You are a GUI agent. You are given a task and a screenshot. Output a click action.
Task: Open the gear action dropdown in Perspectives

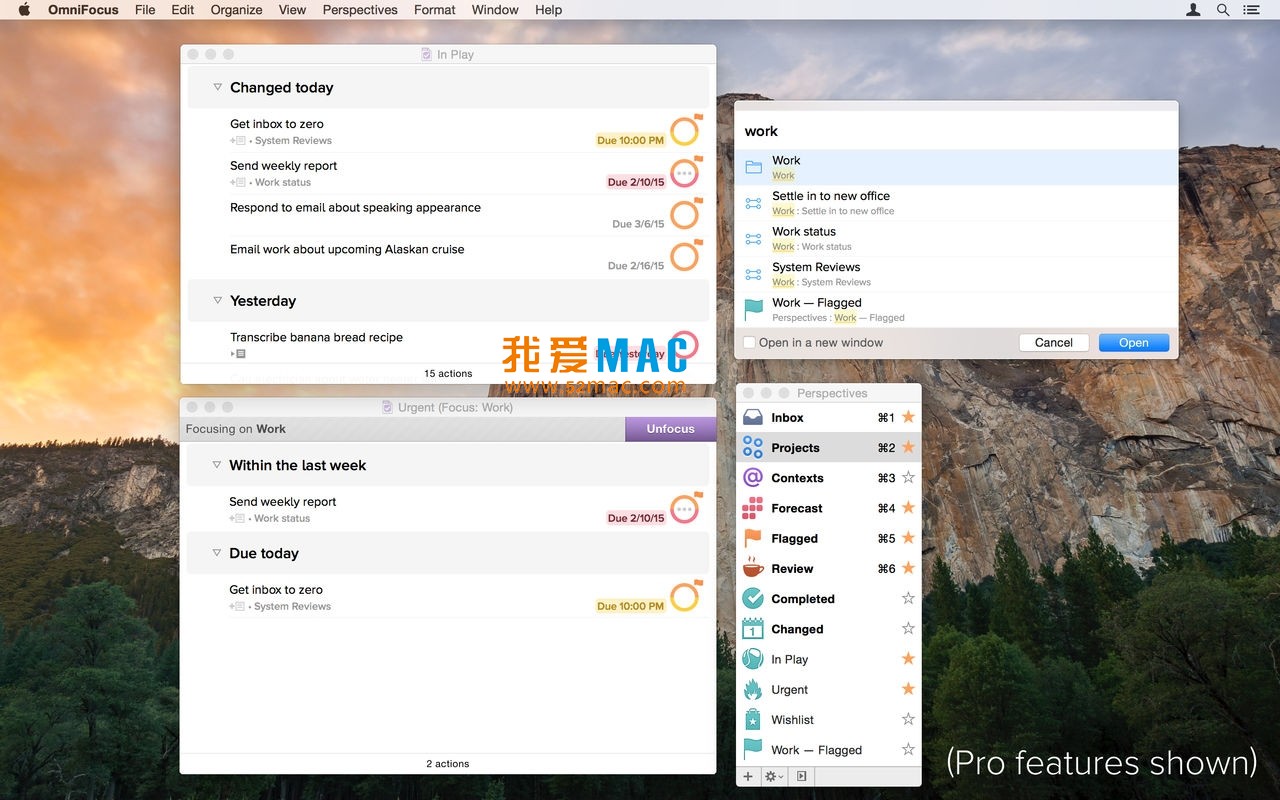point(774,776)
